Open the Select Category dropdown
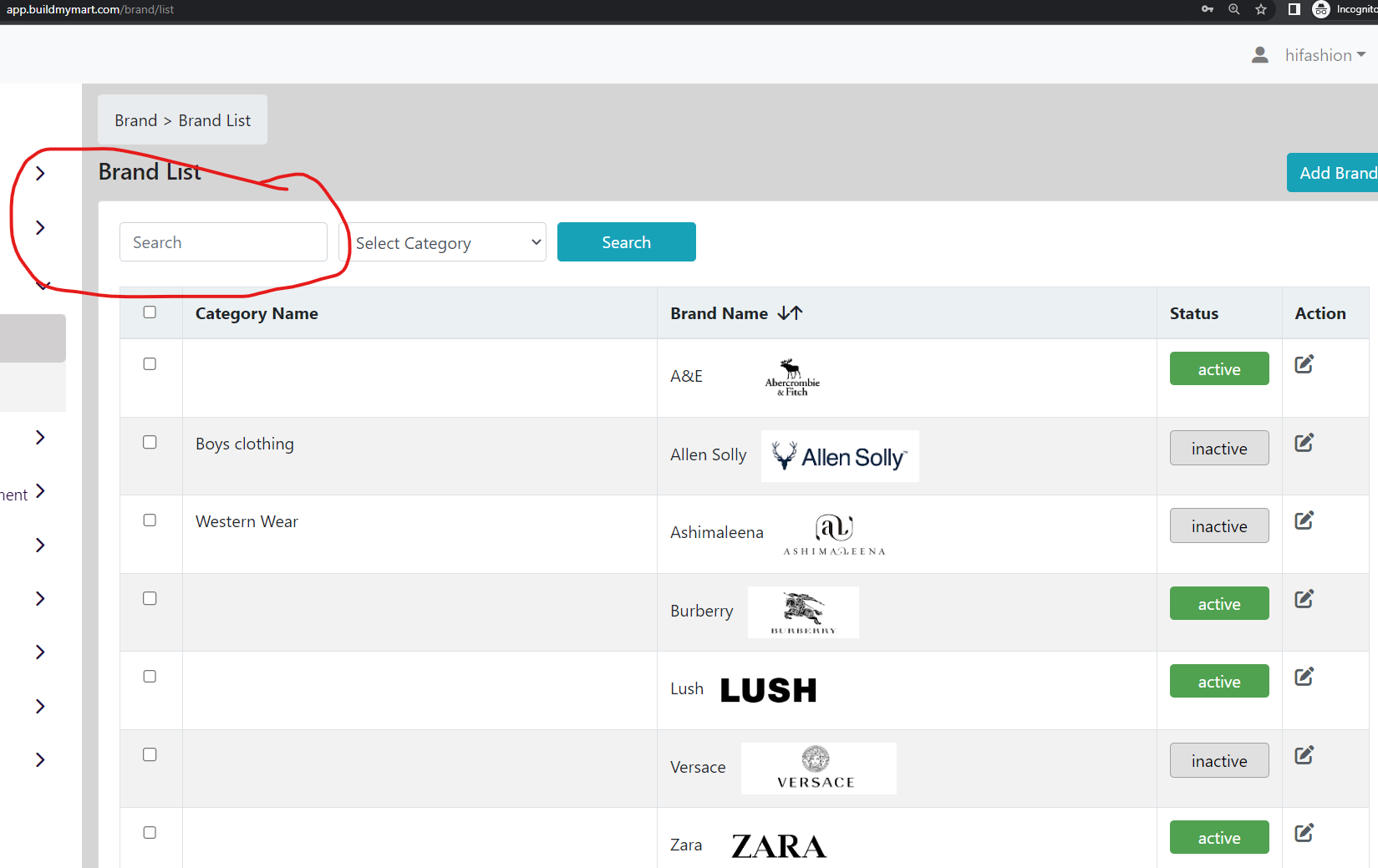 [445, 242]
